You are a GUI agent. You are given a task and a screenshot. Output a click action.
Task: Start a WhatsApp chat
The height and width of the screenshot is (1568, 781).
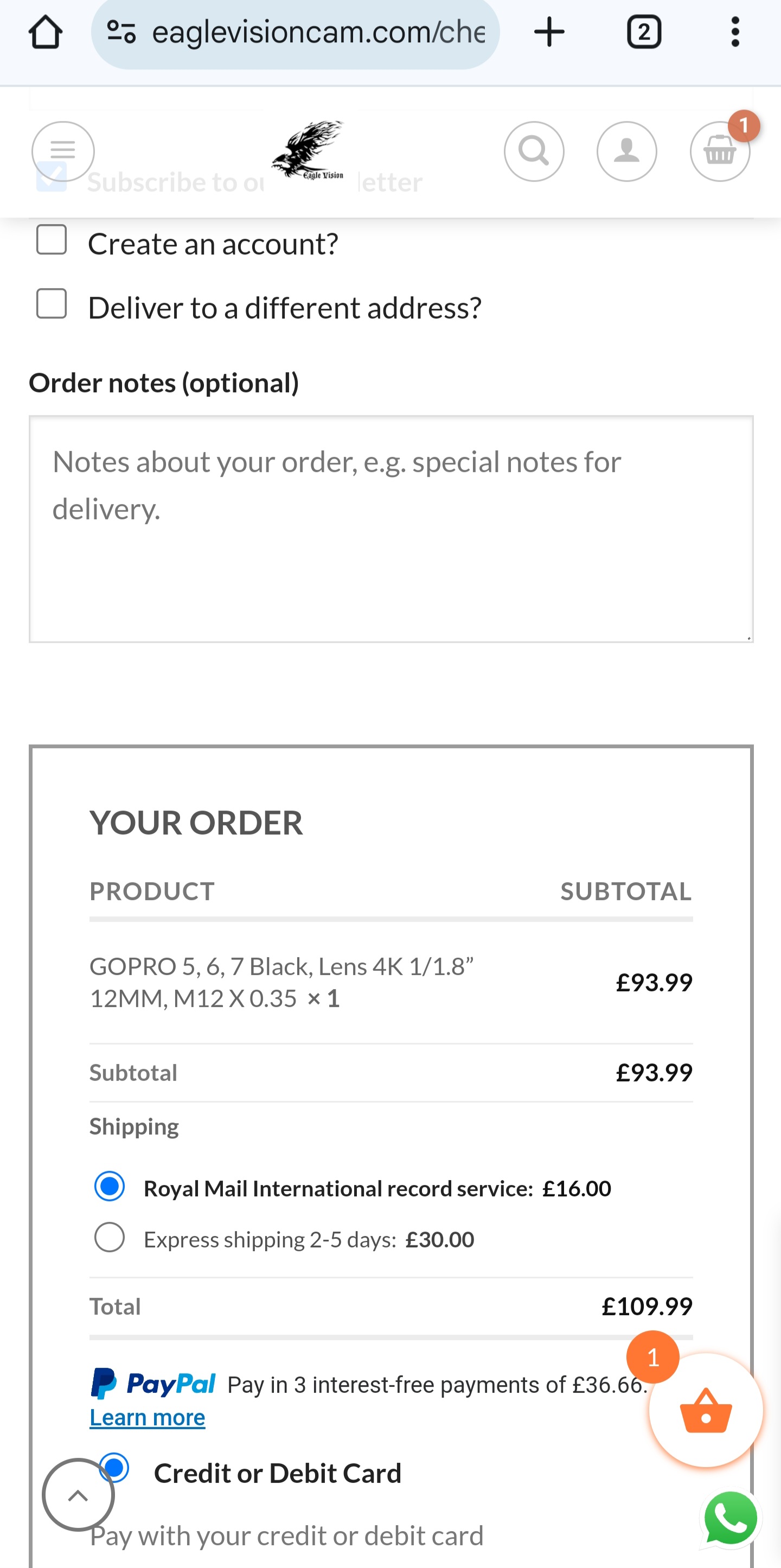point(731,1518)
